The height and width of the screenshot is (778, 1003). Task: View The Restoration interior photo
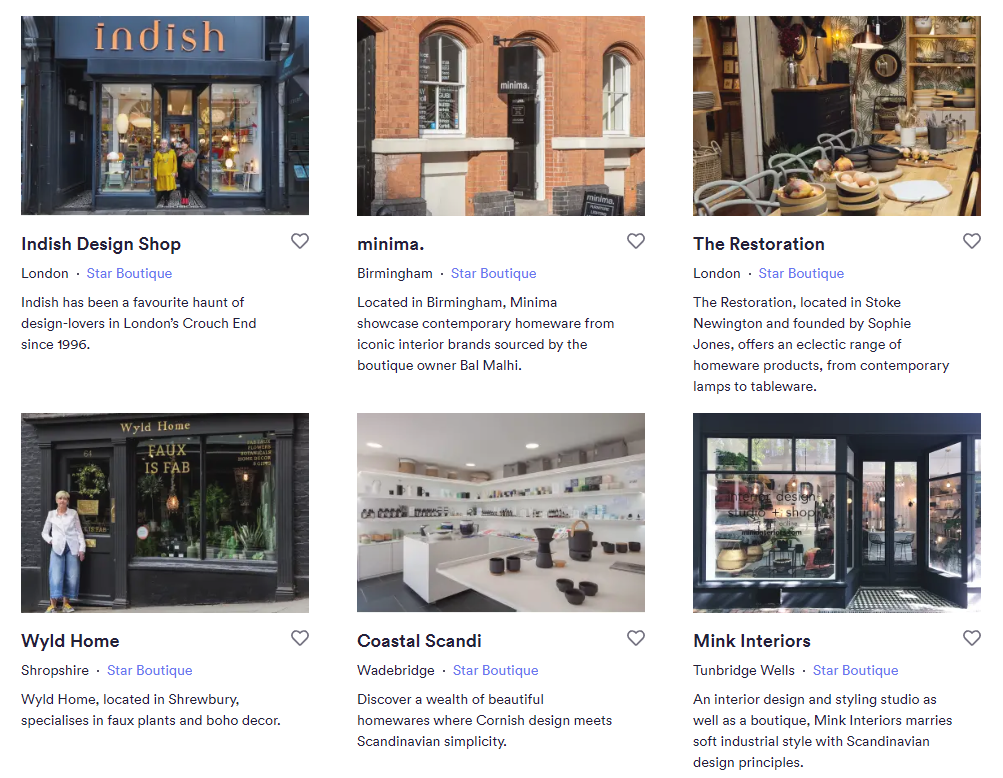(x=837, y=116)
